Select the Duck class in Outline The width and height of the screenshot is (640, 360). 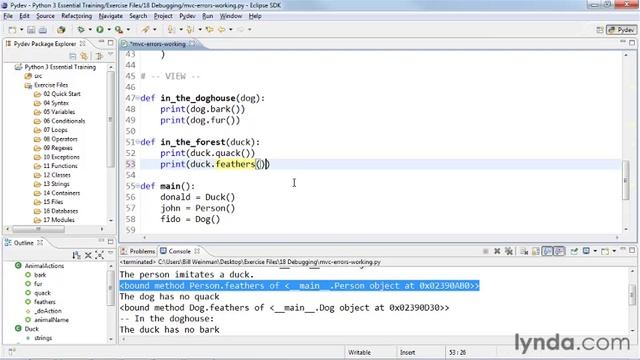pyautogui.click(x=31, y=329)
